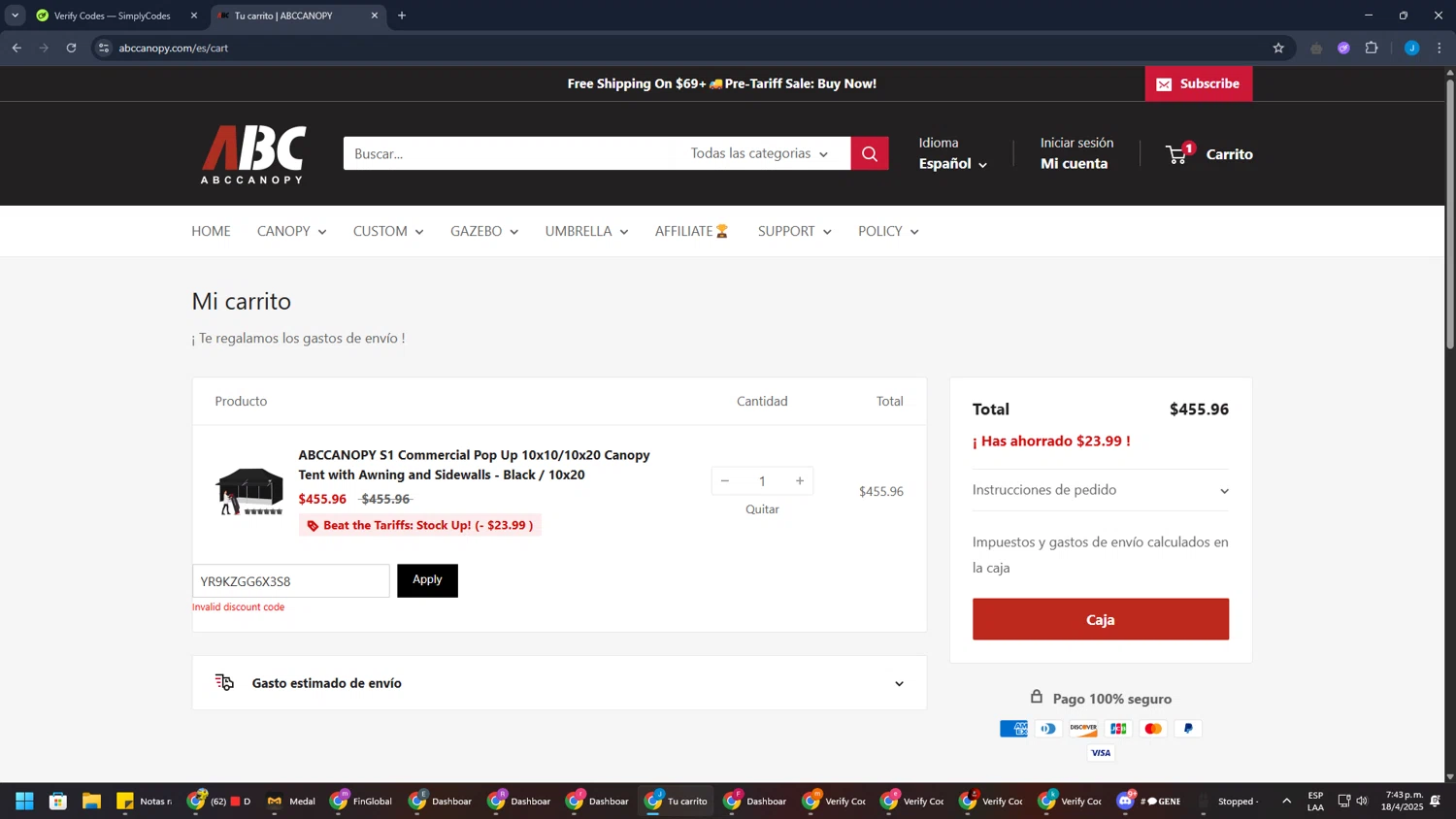Screen dimensions: 1456x819
Task: Open the Chrome profile avatar
Action: 1412,48
